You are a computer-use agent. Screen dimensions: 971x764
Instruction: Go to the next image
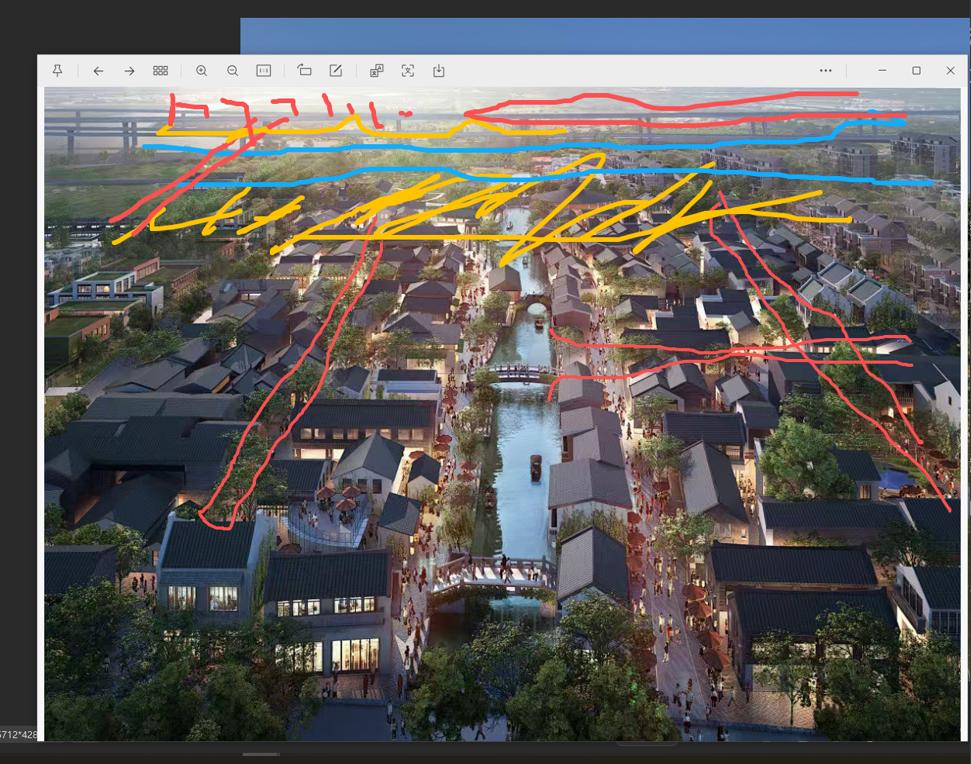(x=129, y=71)
